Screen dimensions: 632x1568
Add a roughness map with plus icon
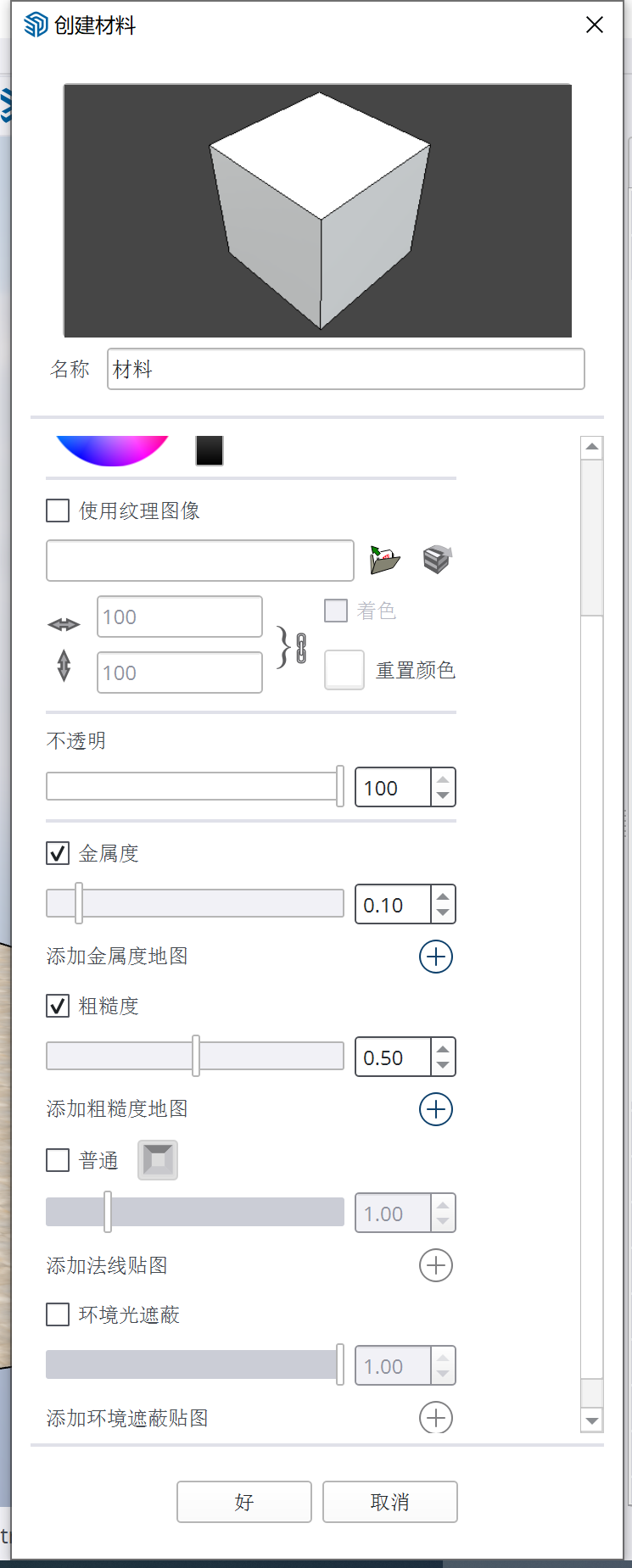tap(436, 1109)
